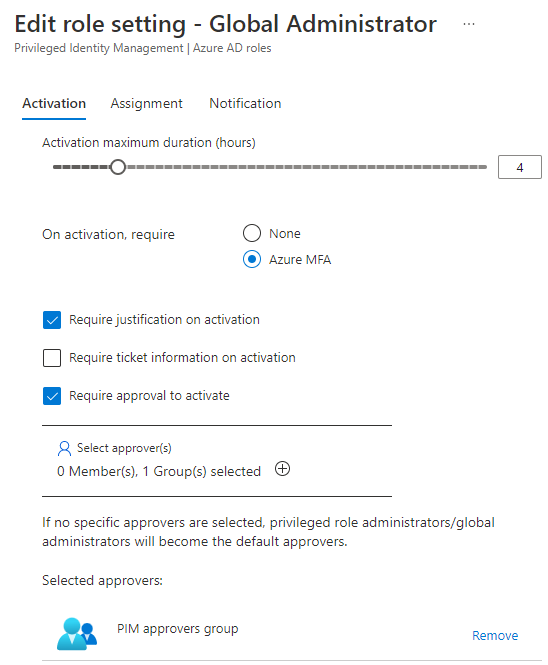This screenshot has width=548, height=665.
Task: Click the Privileged Identity Management breadcrumb text
Action: (99, 48)
